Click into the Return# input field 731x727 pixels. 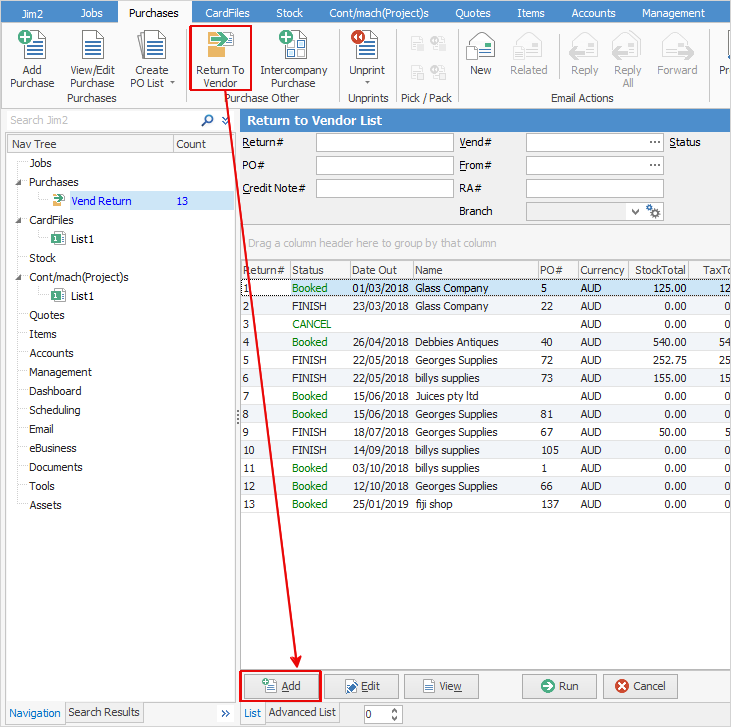pyautogui.click(x=385, y=142)
